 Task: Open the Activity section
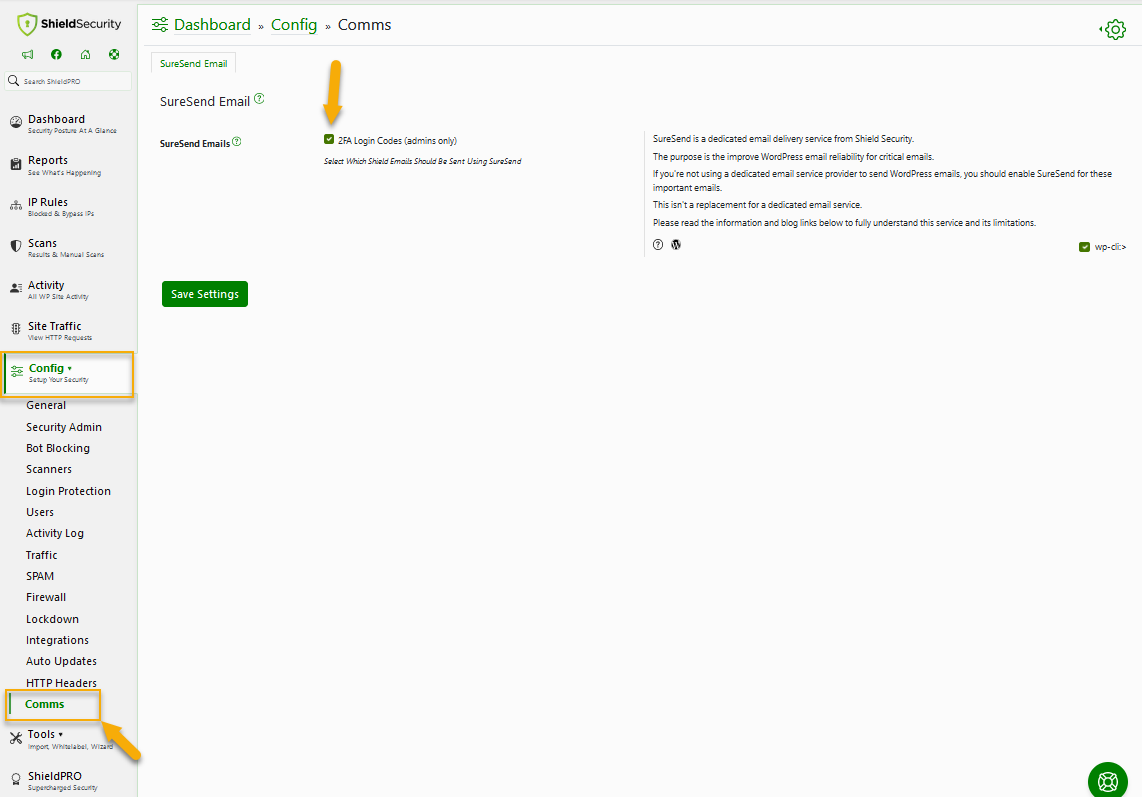(68, 289)
